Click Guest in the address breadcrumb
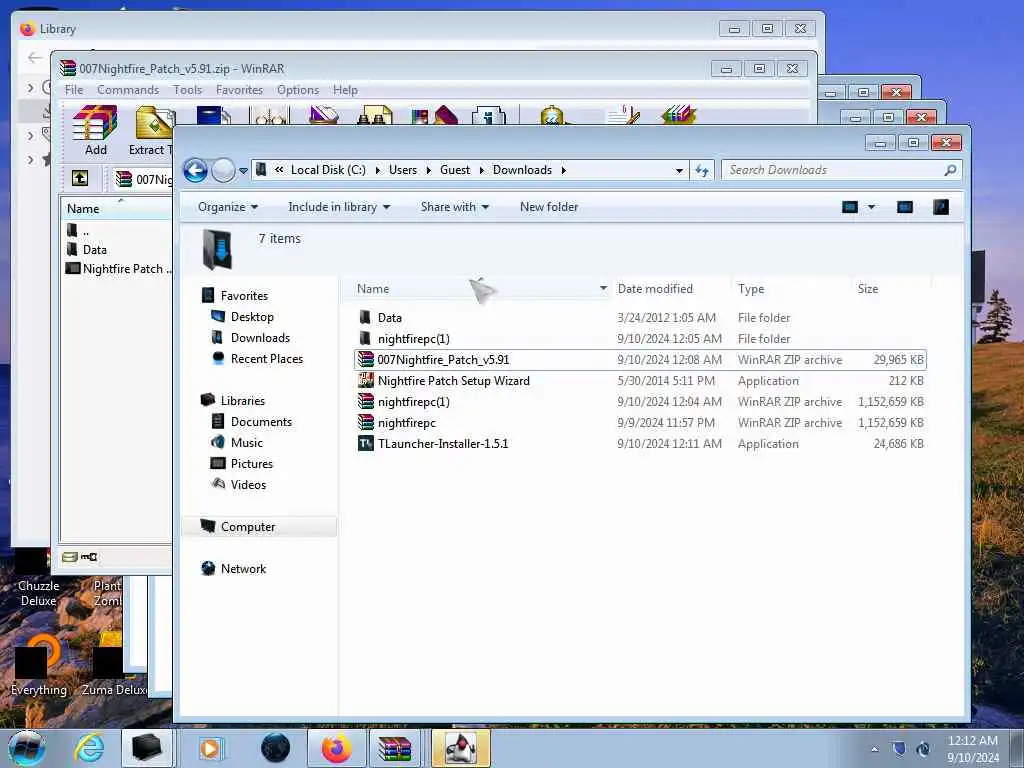 click(455, 170)
